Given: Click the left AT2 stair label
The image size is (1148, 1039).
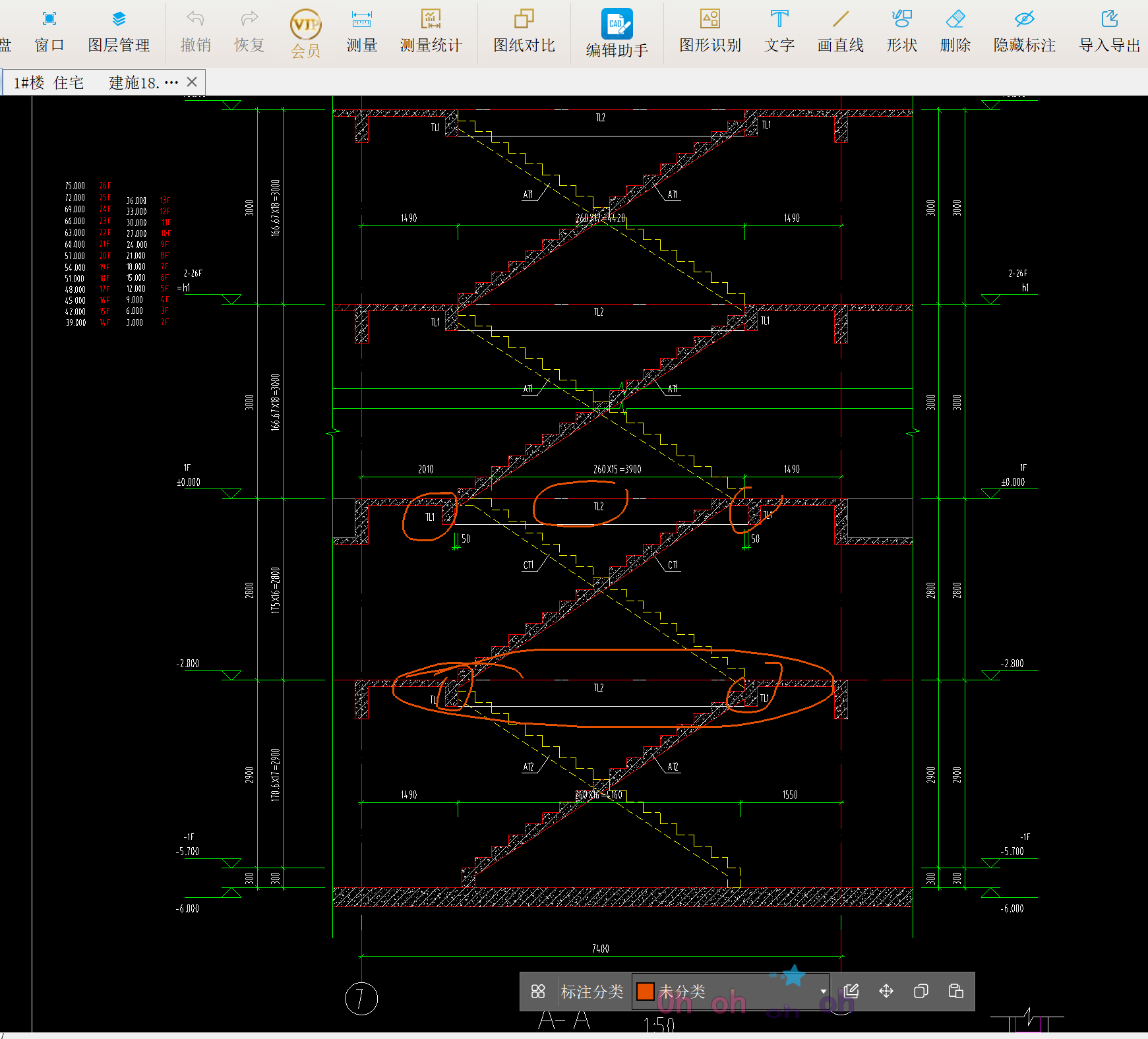Looking at the screenshot, I should (x=528, y=767).
